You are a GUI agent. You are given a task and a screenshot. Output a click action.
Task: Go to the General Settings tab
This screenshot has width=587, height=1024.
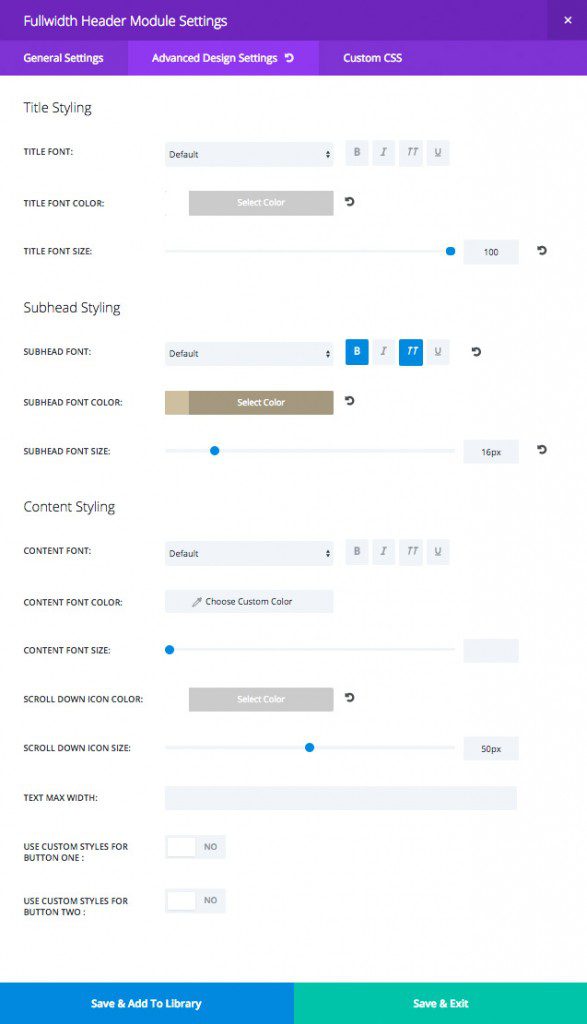[x=65, y=58]
